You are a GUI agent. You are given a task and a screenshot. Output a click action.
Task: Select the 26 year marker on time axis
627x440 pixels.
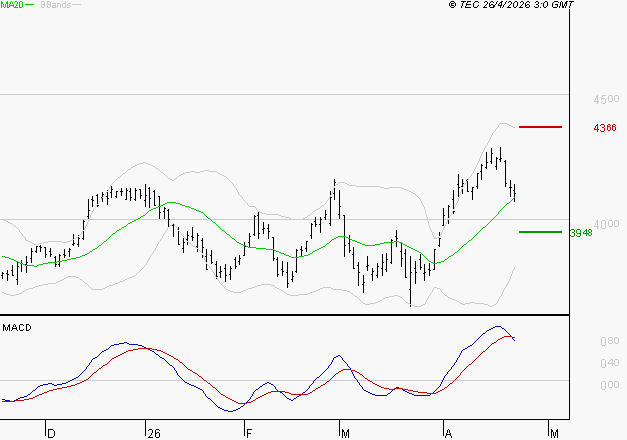154,434
